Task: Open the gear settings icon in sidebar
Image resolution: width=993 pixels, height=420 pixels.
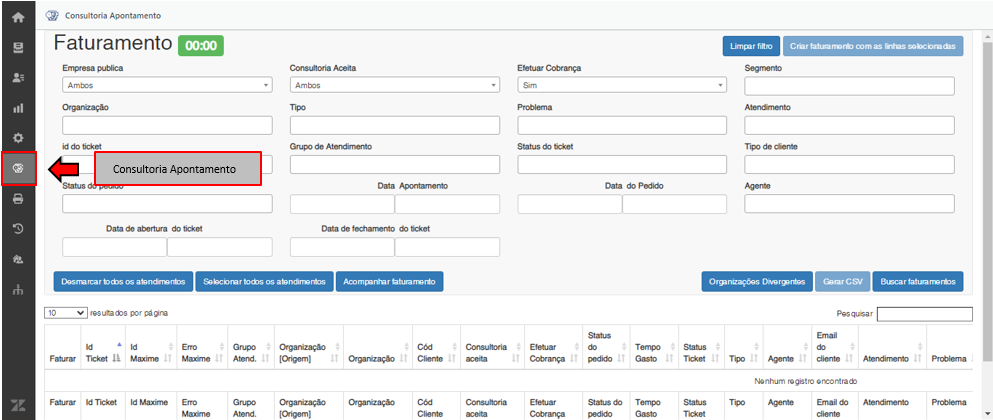Action: click(x=18, y=137)
